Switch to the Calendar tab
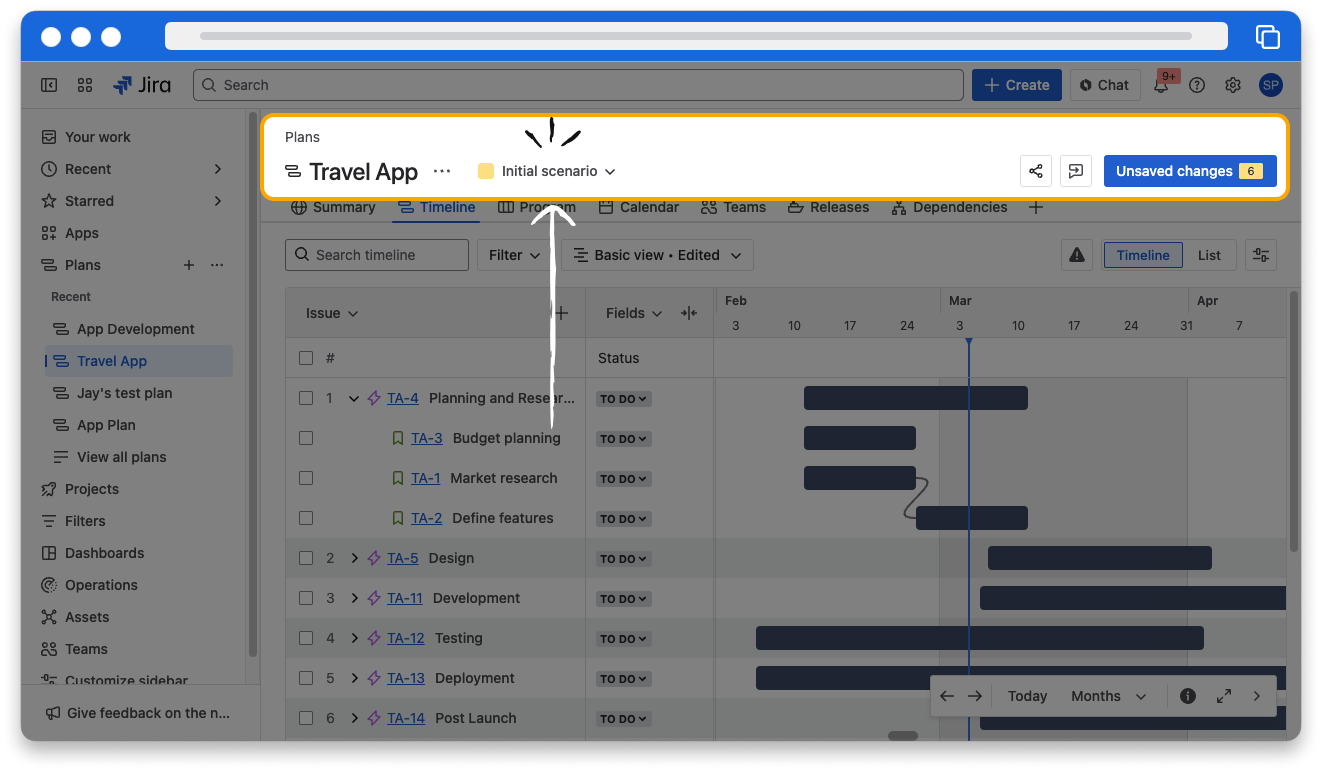1322x772 pixels. point(639,207)
